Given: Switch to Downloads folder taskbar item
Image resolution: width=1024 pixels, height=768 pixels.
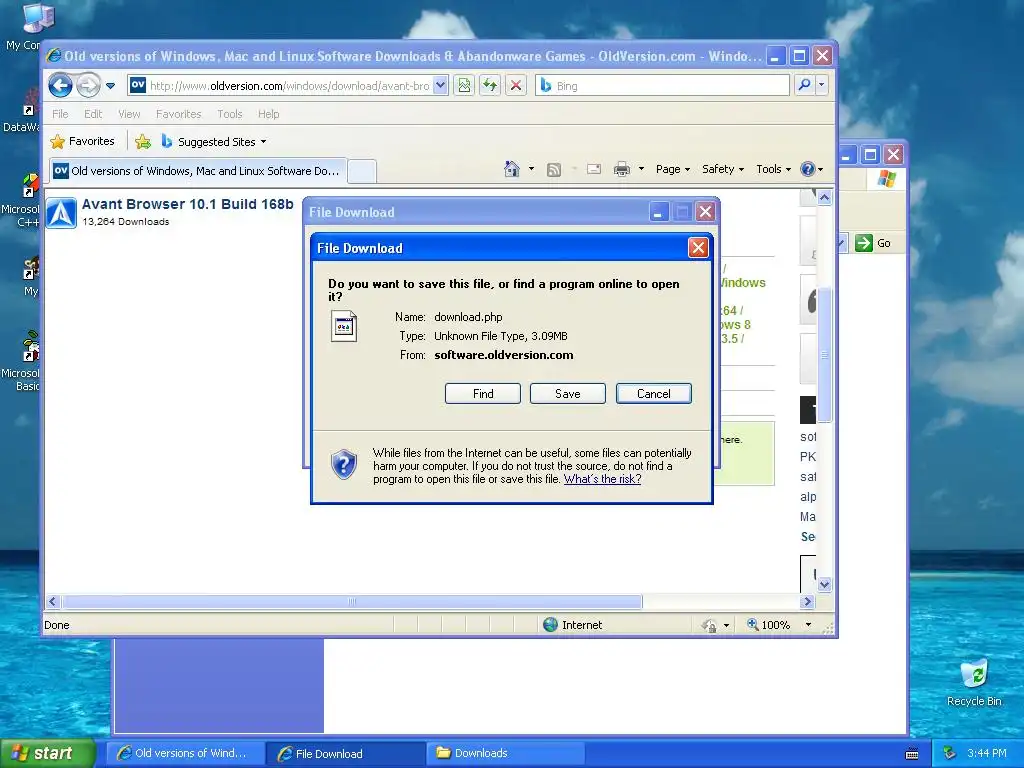Looking at the screenshot, I should 505,753.
